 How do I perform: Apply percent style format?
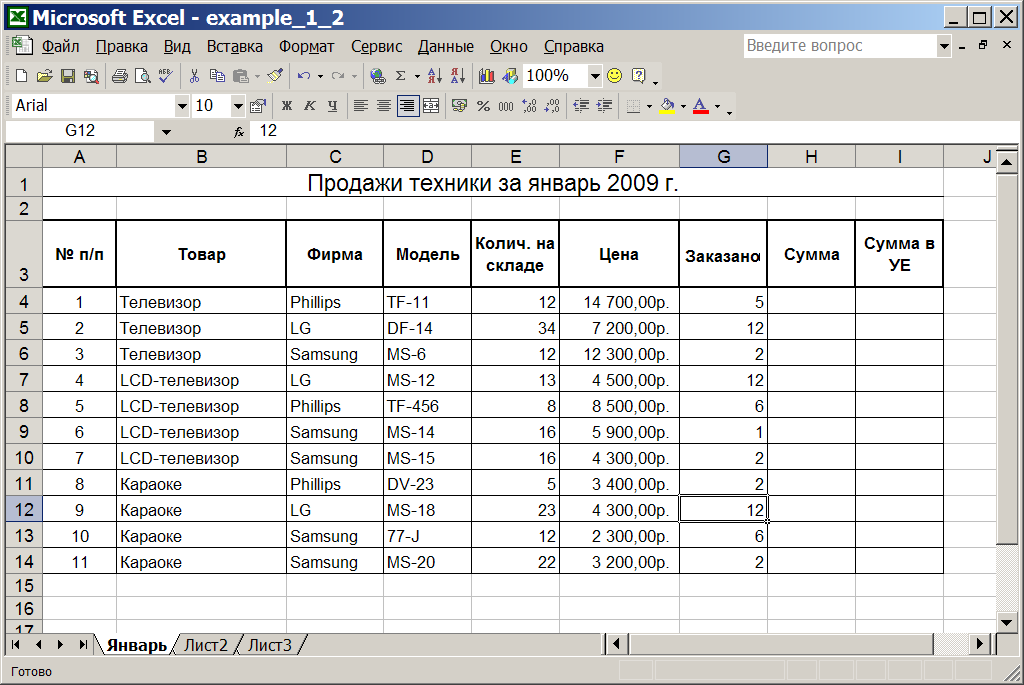coord(483,106)
